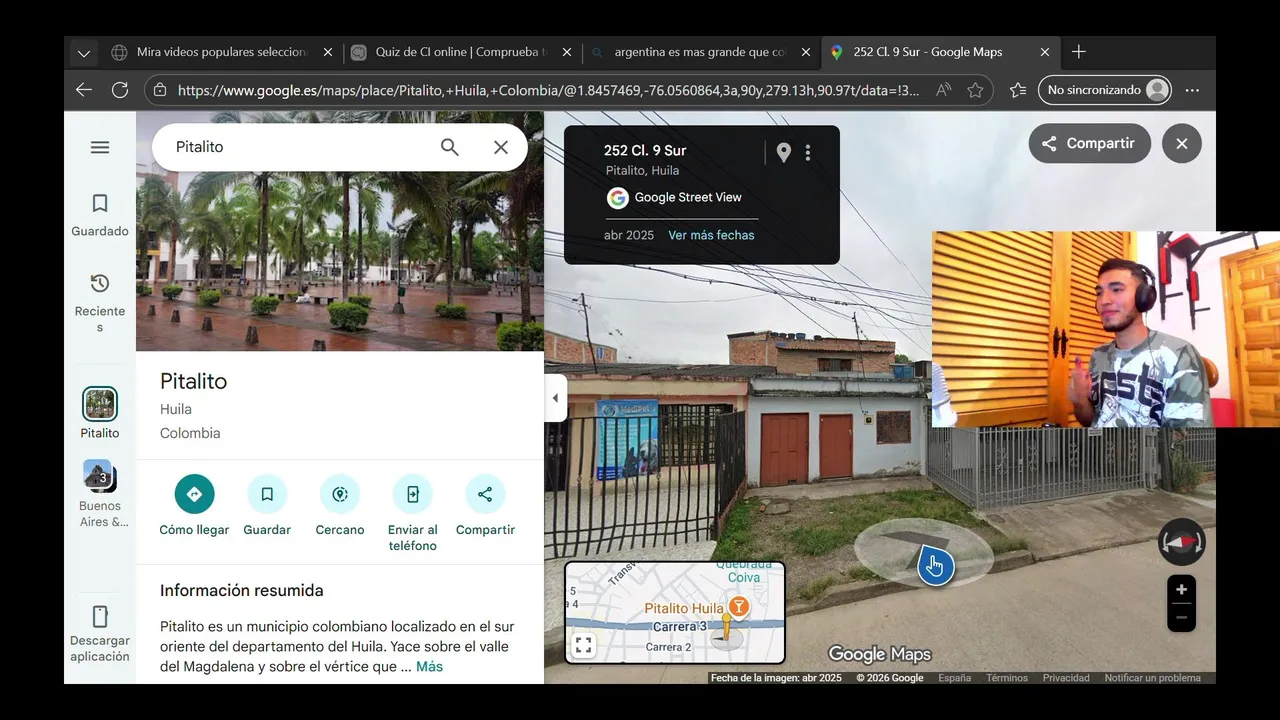Open Guardado saved places
The width and height of the screenshot is (1280, 720).
(x=100, y=215)
